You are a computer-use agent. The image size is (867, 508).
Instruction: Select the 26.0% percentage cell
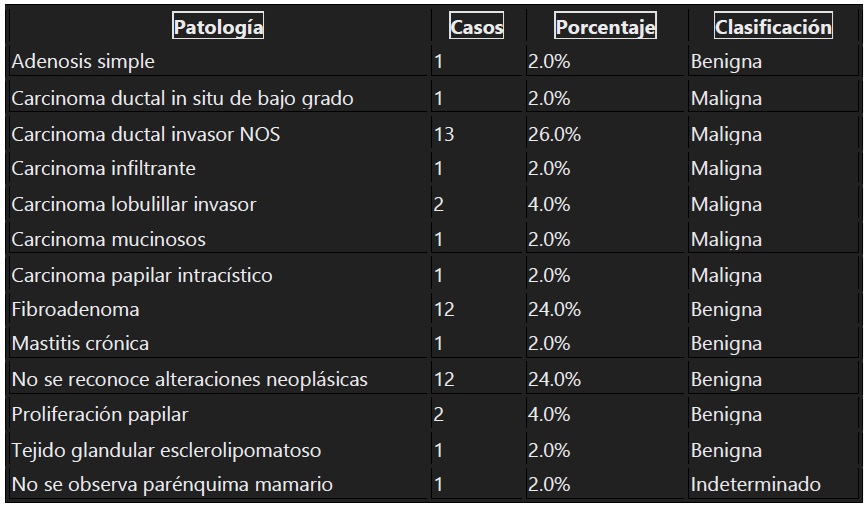click(x=555, y=135)
